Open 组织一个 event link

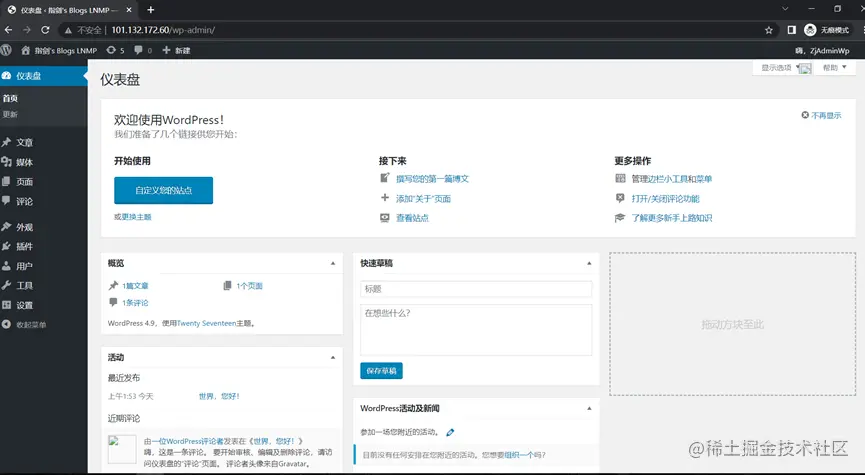(x=519, y=455)
